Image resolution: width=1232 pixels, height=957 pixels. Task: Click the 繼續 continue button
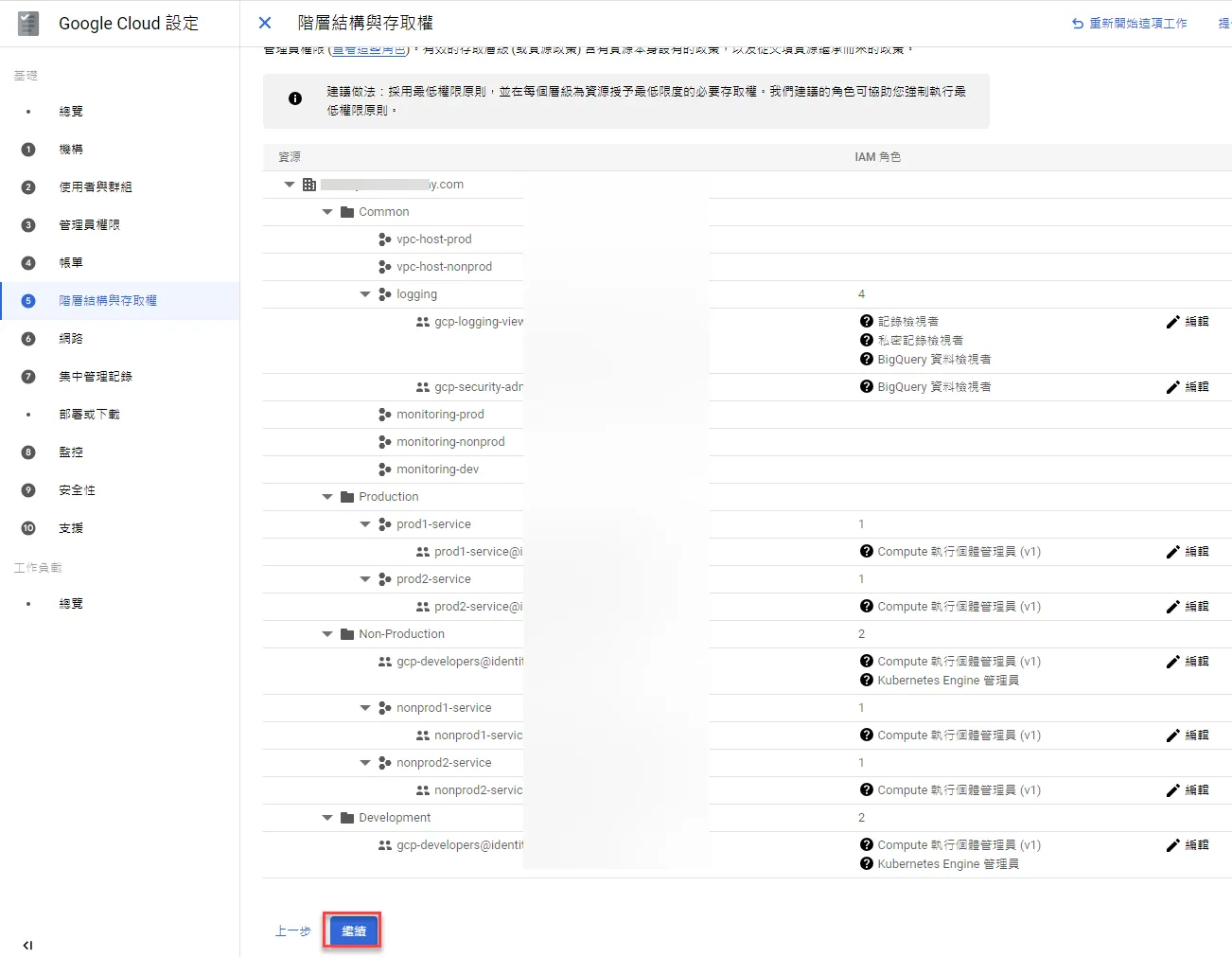[353, 931]
